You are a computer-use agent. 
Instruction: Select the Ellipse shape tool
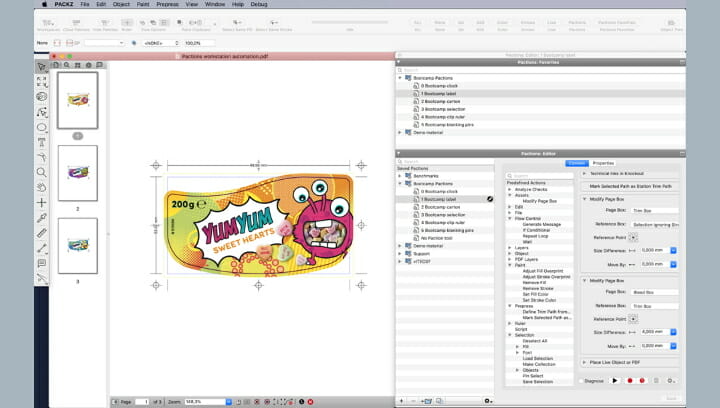pos(42,127)
